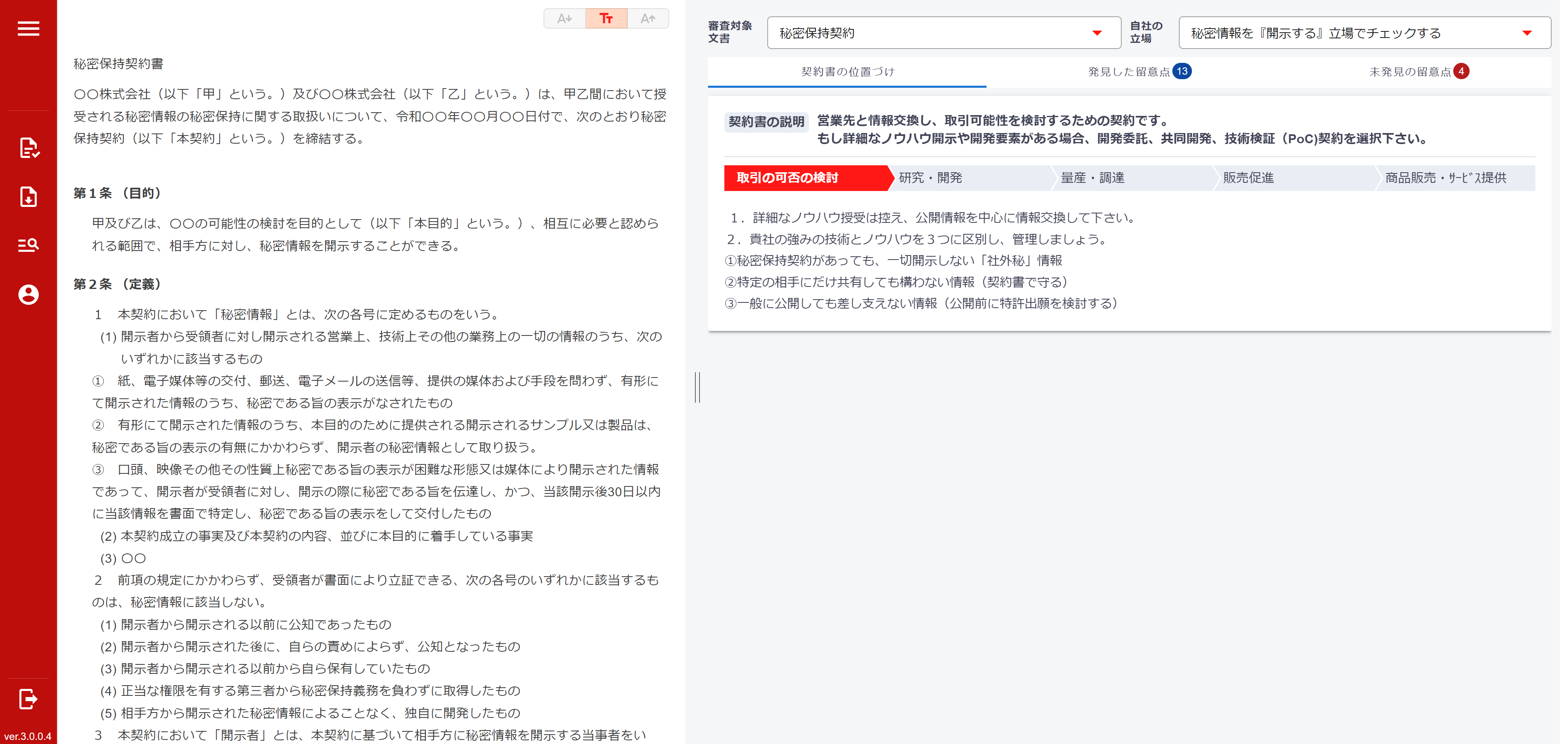Reset font size with Tt button
The height and width of the screenshot is (744, 1568).
pos(606,18)
